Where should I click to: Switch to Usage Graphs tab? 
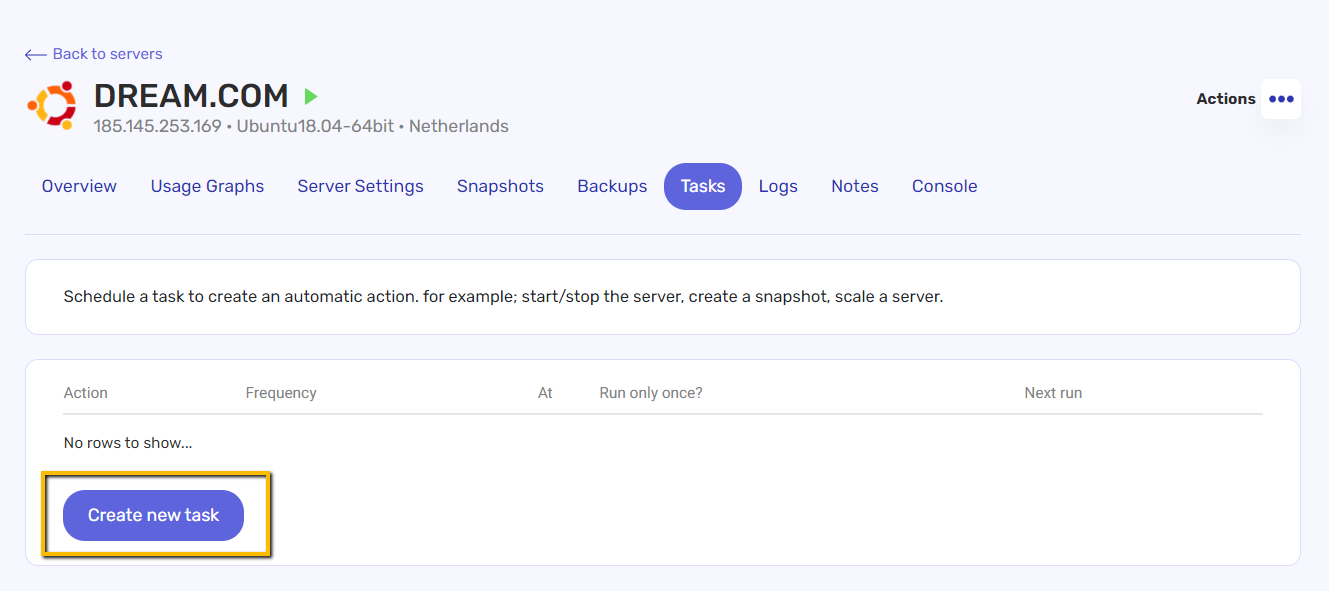pos(207,186)
